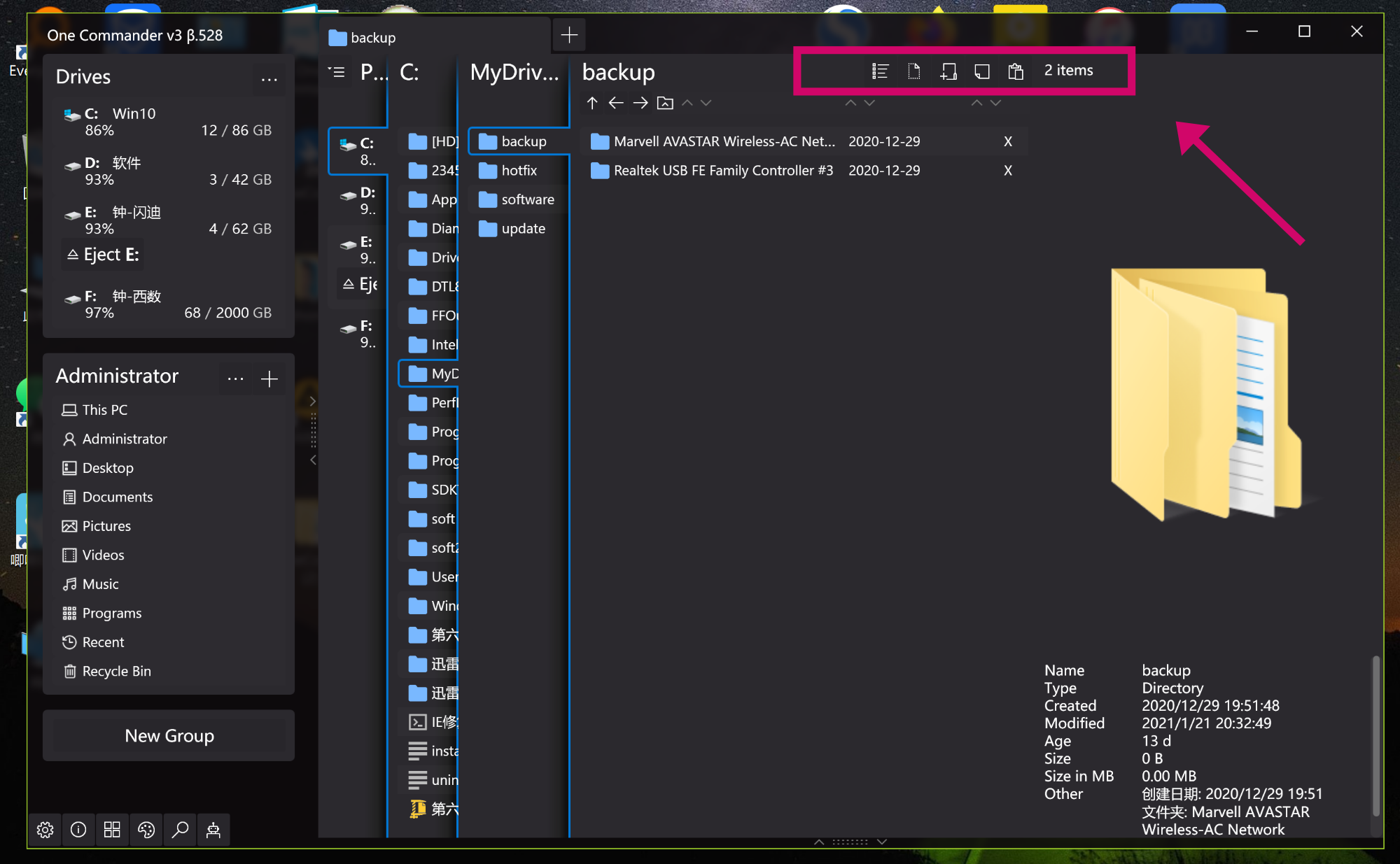Go up one folder level arrow

coord(592,104)
